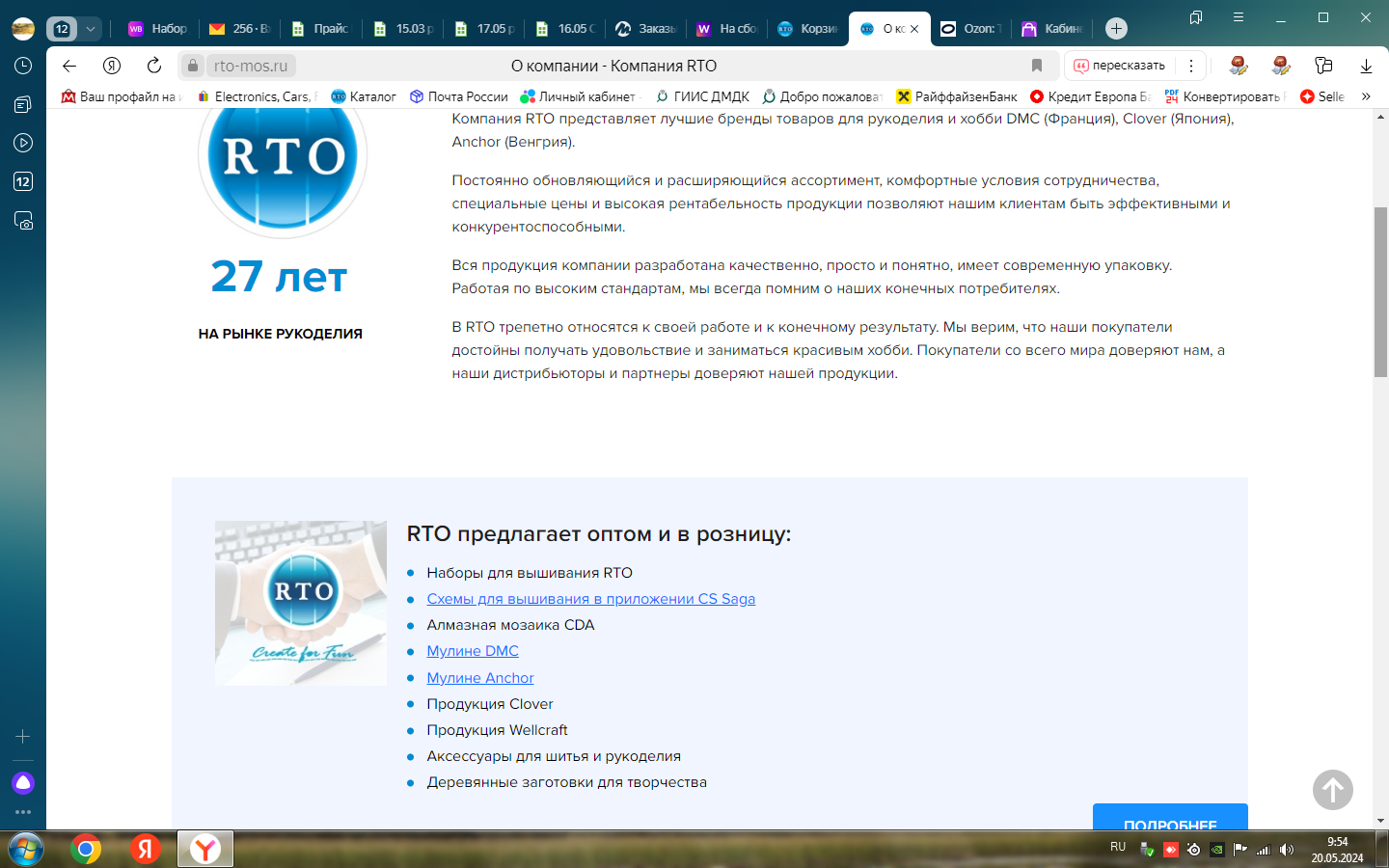Open ГИИС ДМДК bookmark

pos(702,96)
